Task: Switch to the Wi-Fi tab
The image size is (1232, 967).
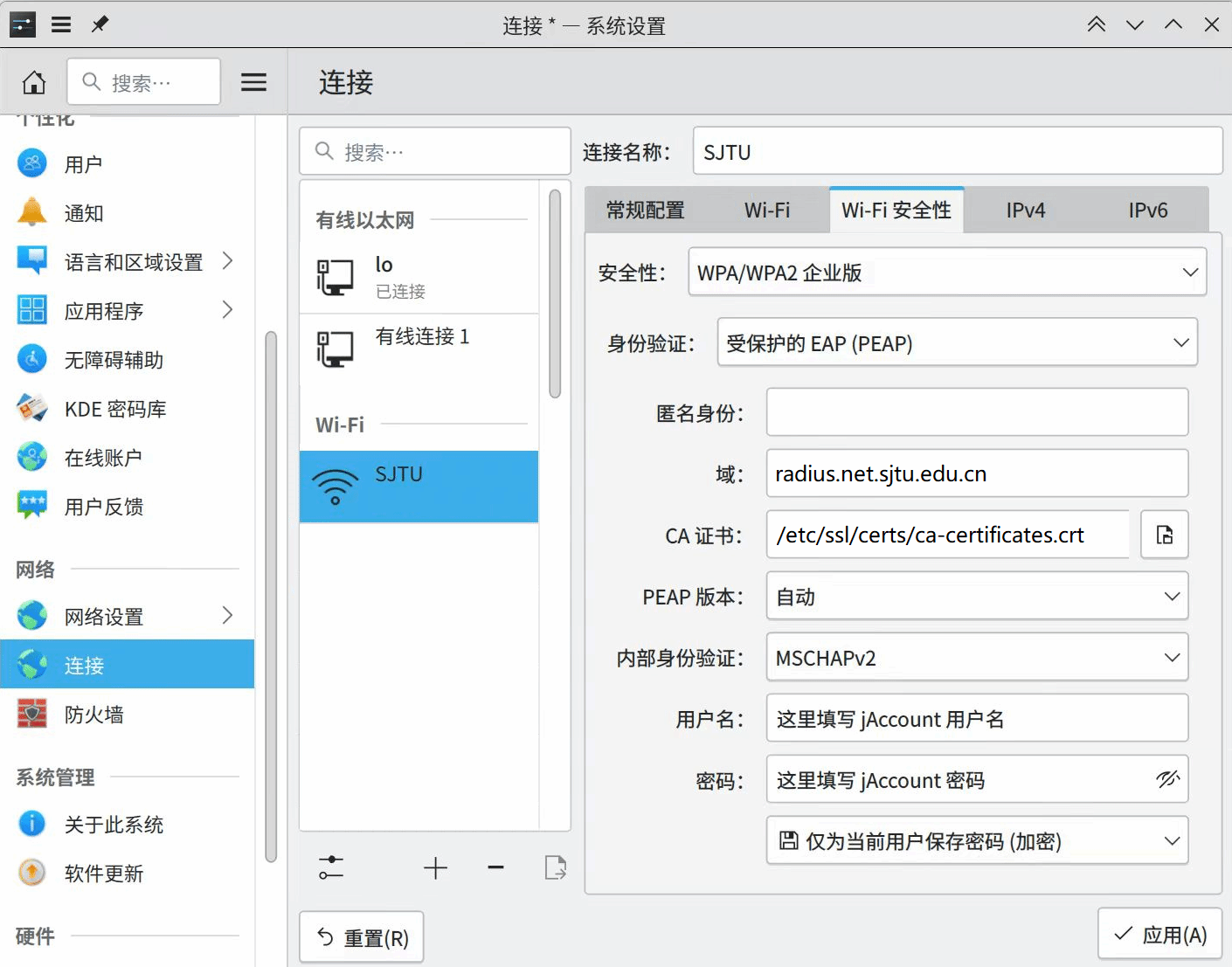Action: [767, 210]
